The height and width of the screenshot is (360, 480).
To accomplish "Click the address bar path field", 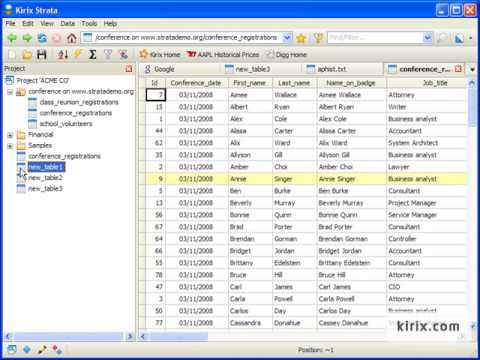I will pos(187,38).
